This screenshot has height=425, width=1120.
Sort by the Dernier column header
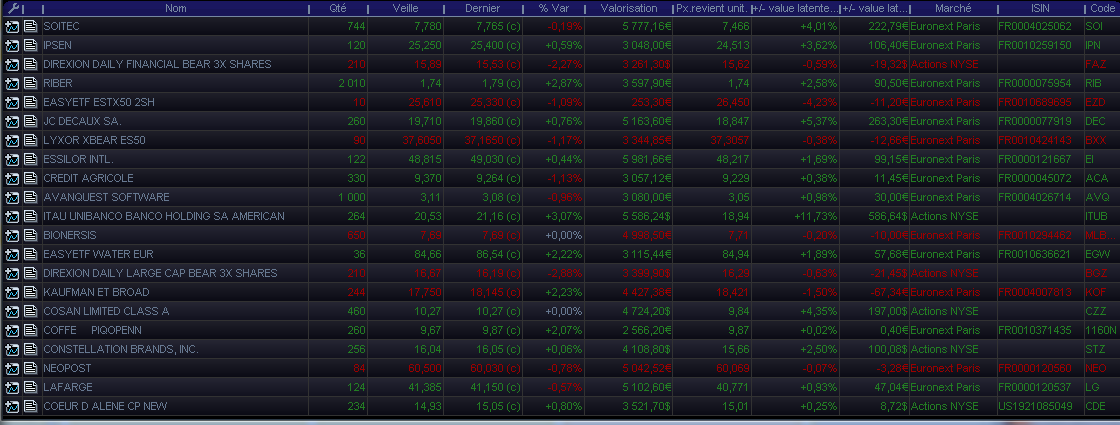(x=483, y=9)
